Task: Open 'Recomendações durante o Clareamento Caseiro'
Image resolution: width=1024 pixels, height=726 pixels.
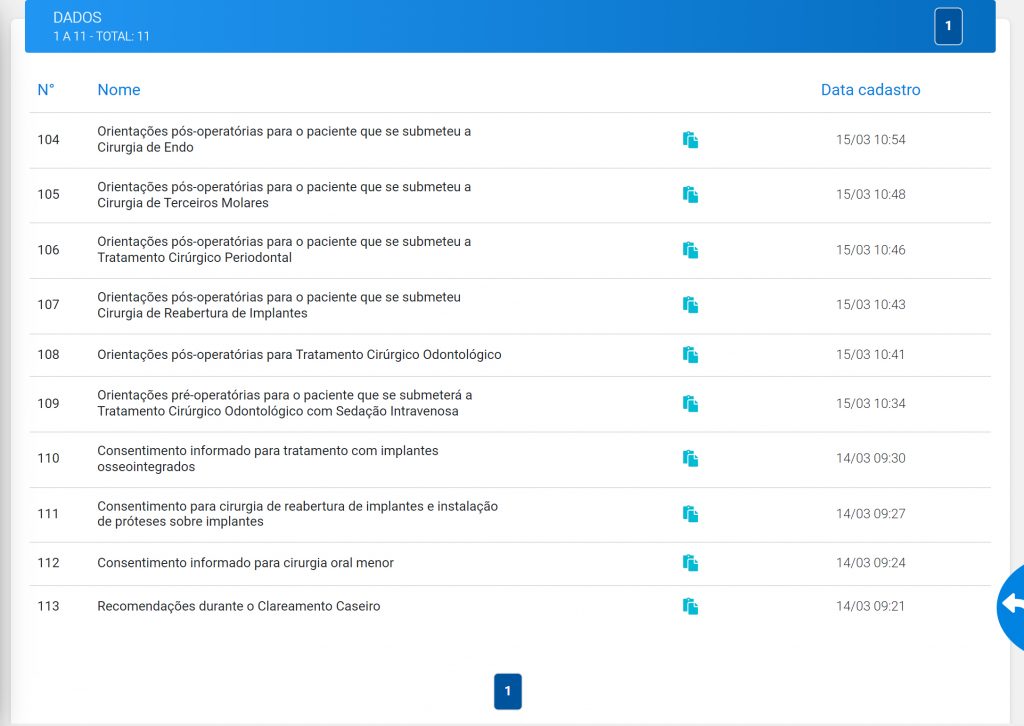Action: [x=239, y=607]
